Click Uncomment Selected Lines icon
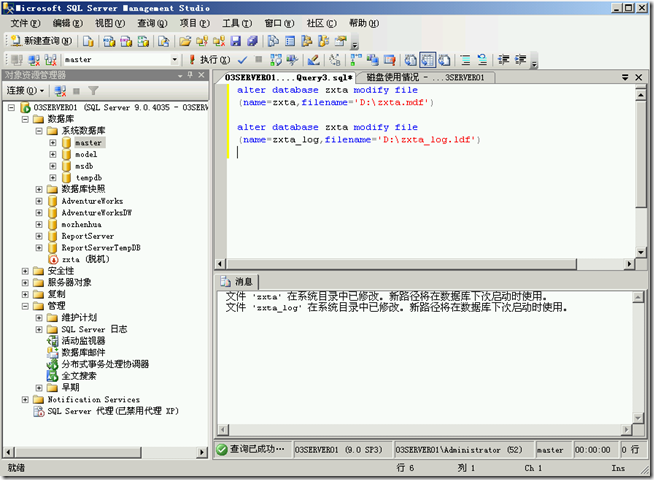 tap(482, 60)
